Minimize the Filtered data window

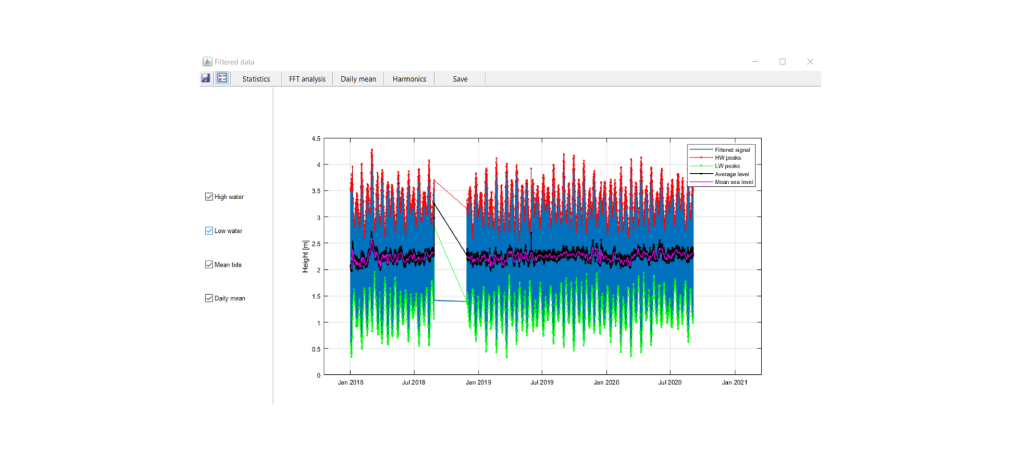[755, 61]
